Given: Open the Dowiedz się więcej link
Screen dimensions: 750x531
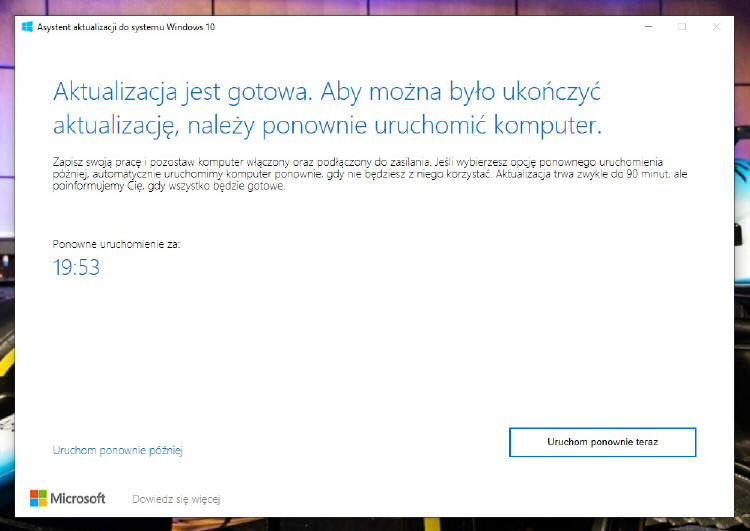Looking at the screenshot, I should coord(176,499).
